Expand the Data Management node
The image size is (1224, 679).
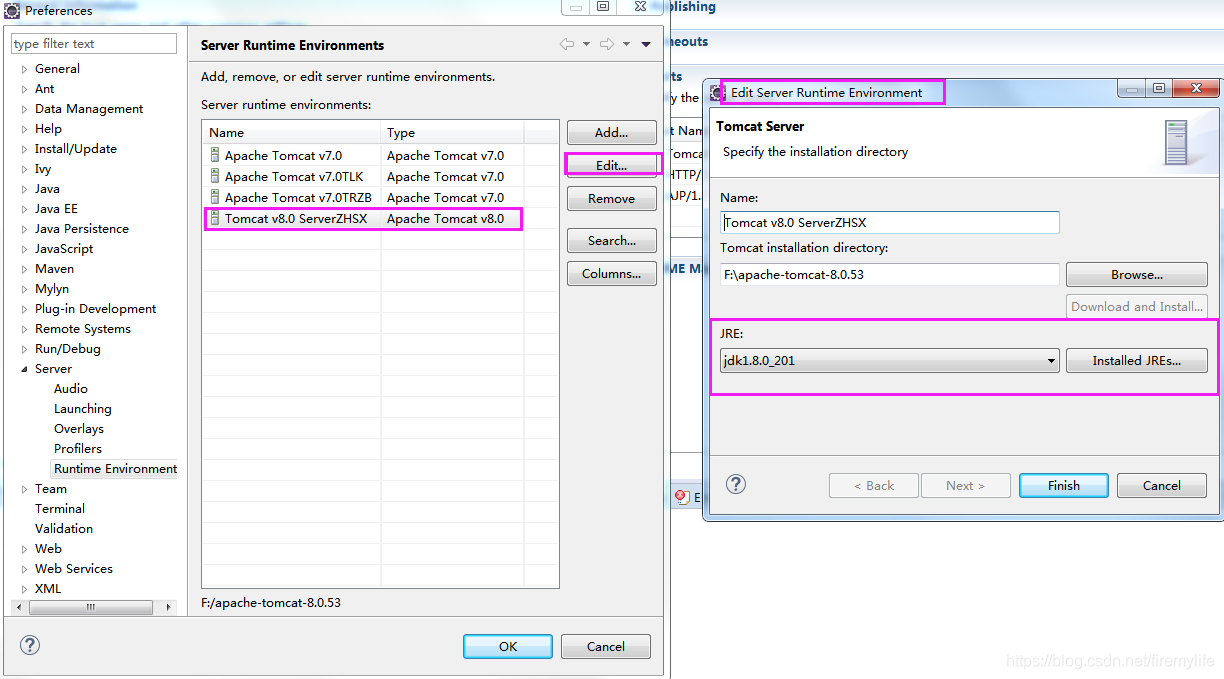click(x=25, y=109)
